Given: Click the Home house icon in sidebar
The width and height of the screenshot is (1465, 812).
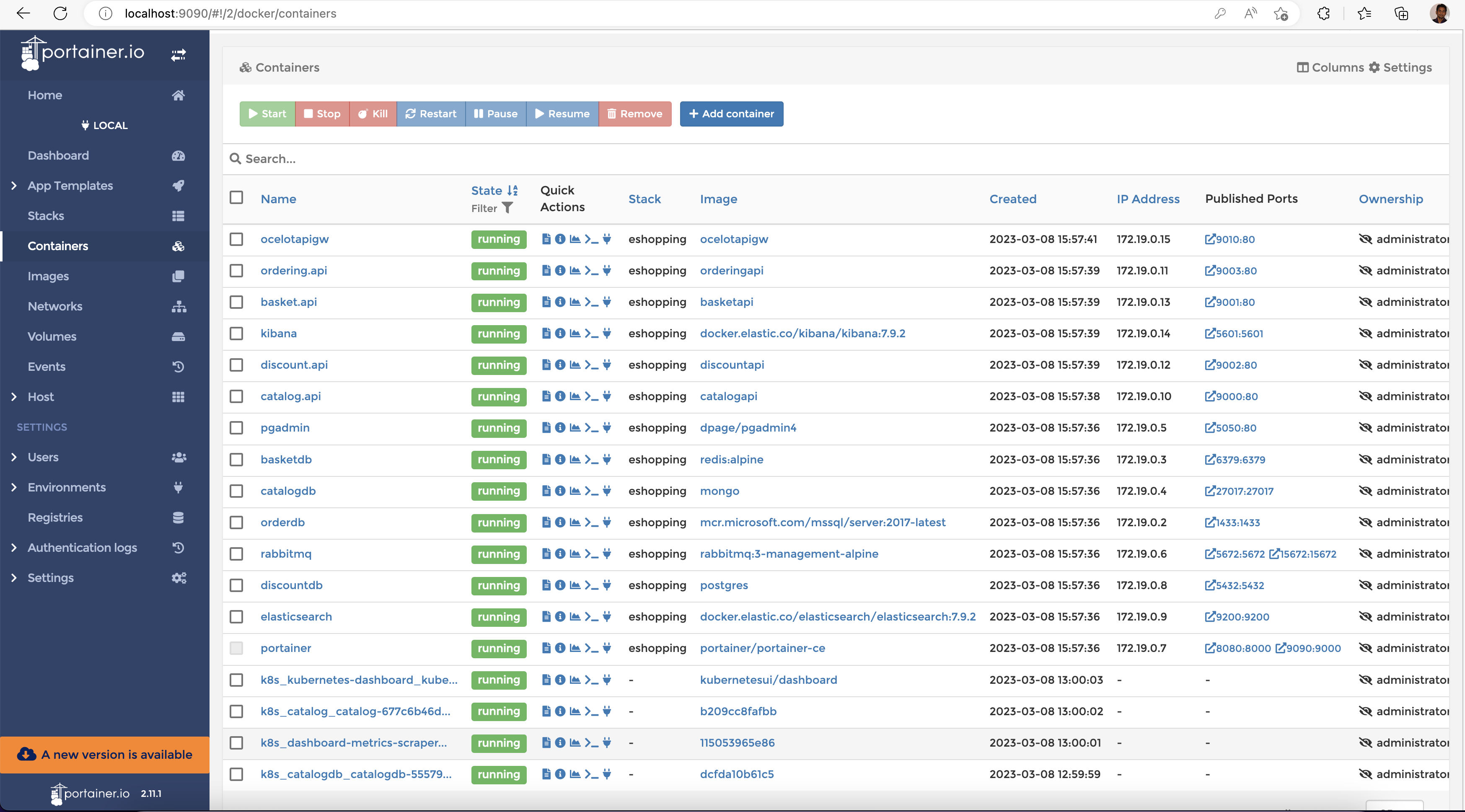Looking at the screenshot, I should click(x=178, y=95).
